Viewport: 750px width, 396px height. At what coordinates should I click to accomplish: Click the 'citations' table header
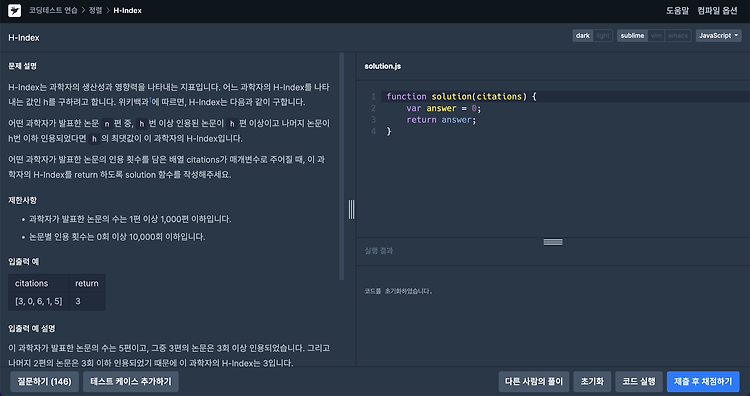coord(39,284)
